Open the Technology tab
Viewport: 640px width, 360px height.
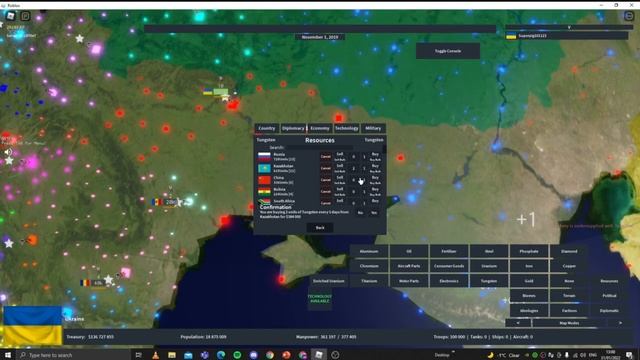347,128
